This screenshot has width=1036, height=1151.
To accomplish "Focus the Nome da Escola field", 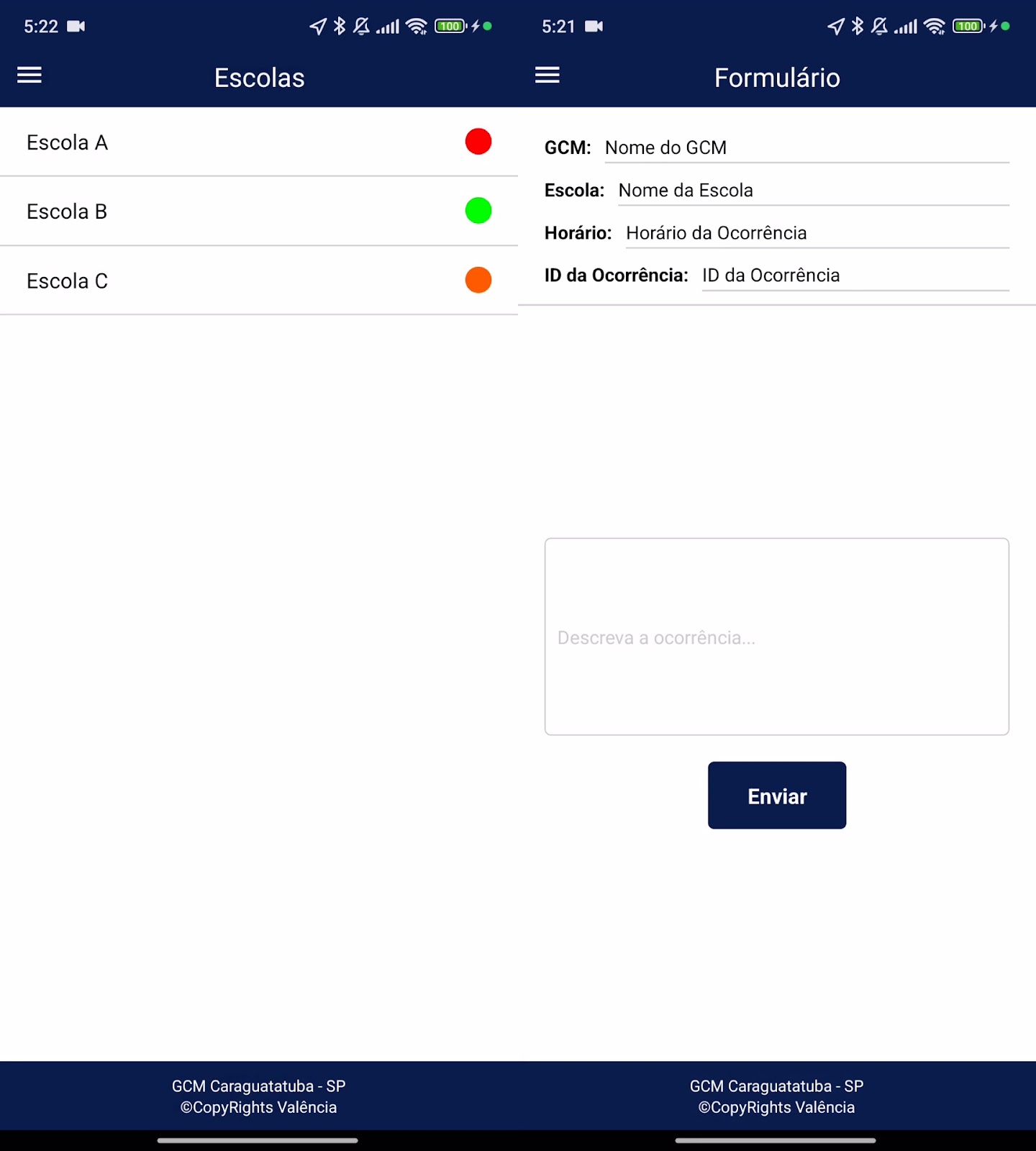I will coord(814,191).
